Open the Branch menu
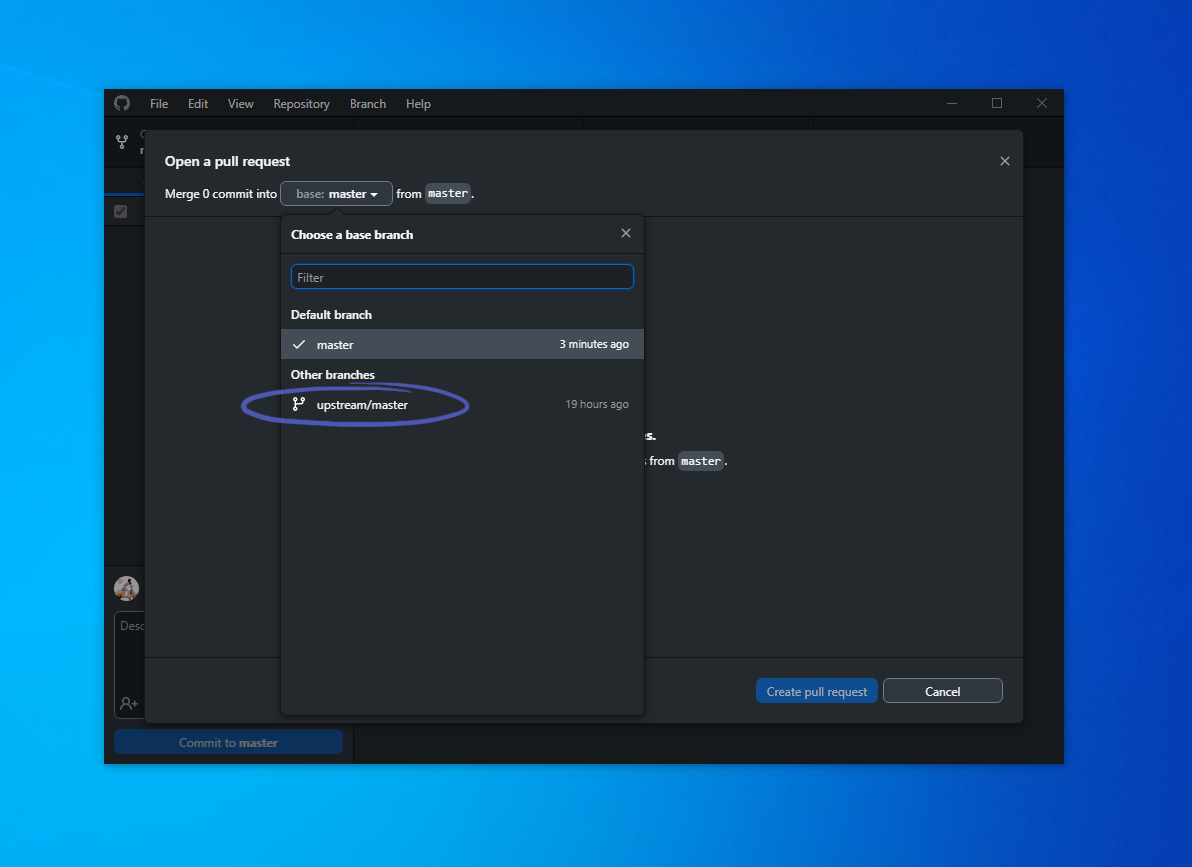The height and width of the screenshot is (867, 1192). point(368,103)
